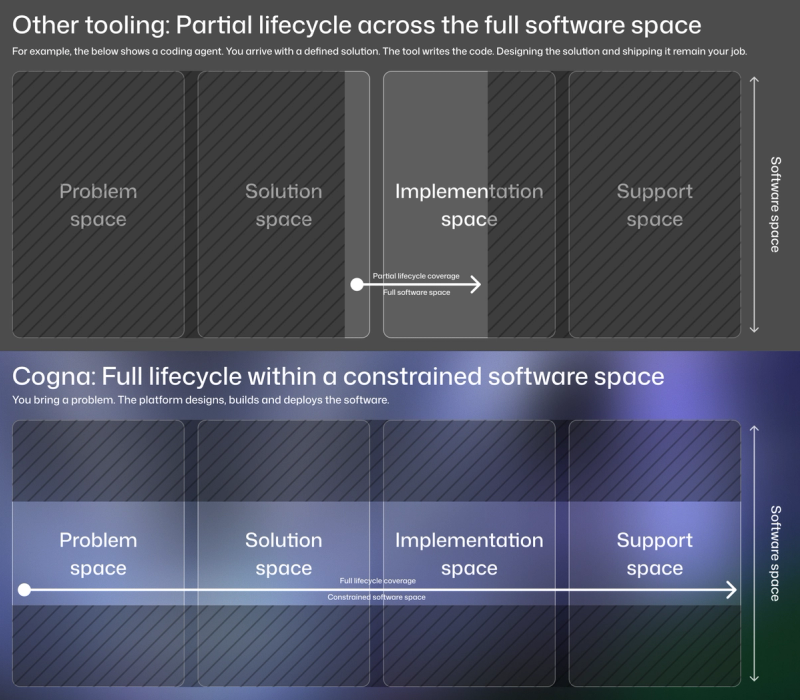Click the 'Full software space' label

(x=417, y=292)
